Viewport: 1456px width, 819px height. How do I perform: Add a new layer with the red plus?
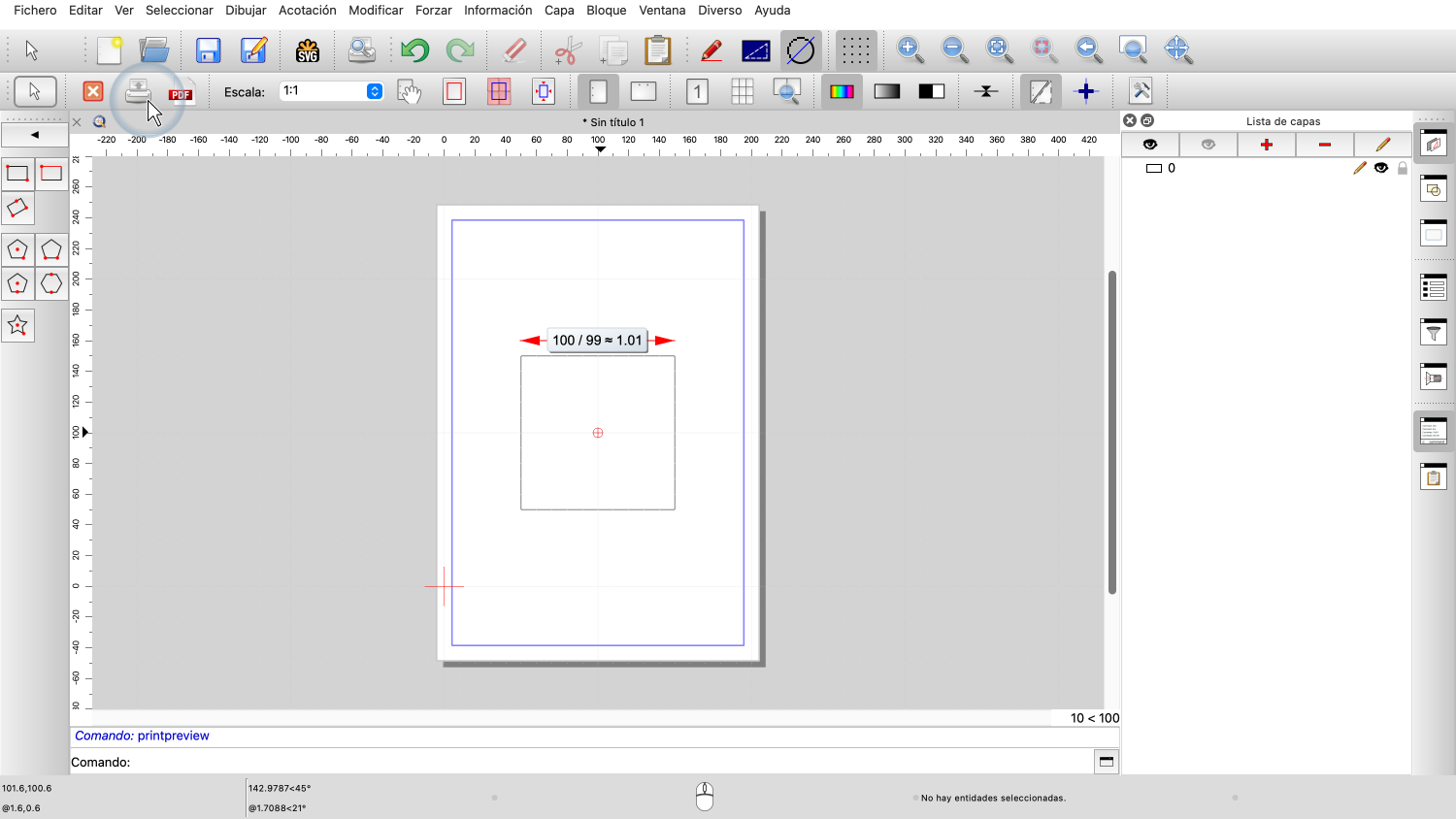click(1266, 145)
